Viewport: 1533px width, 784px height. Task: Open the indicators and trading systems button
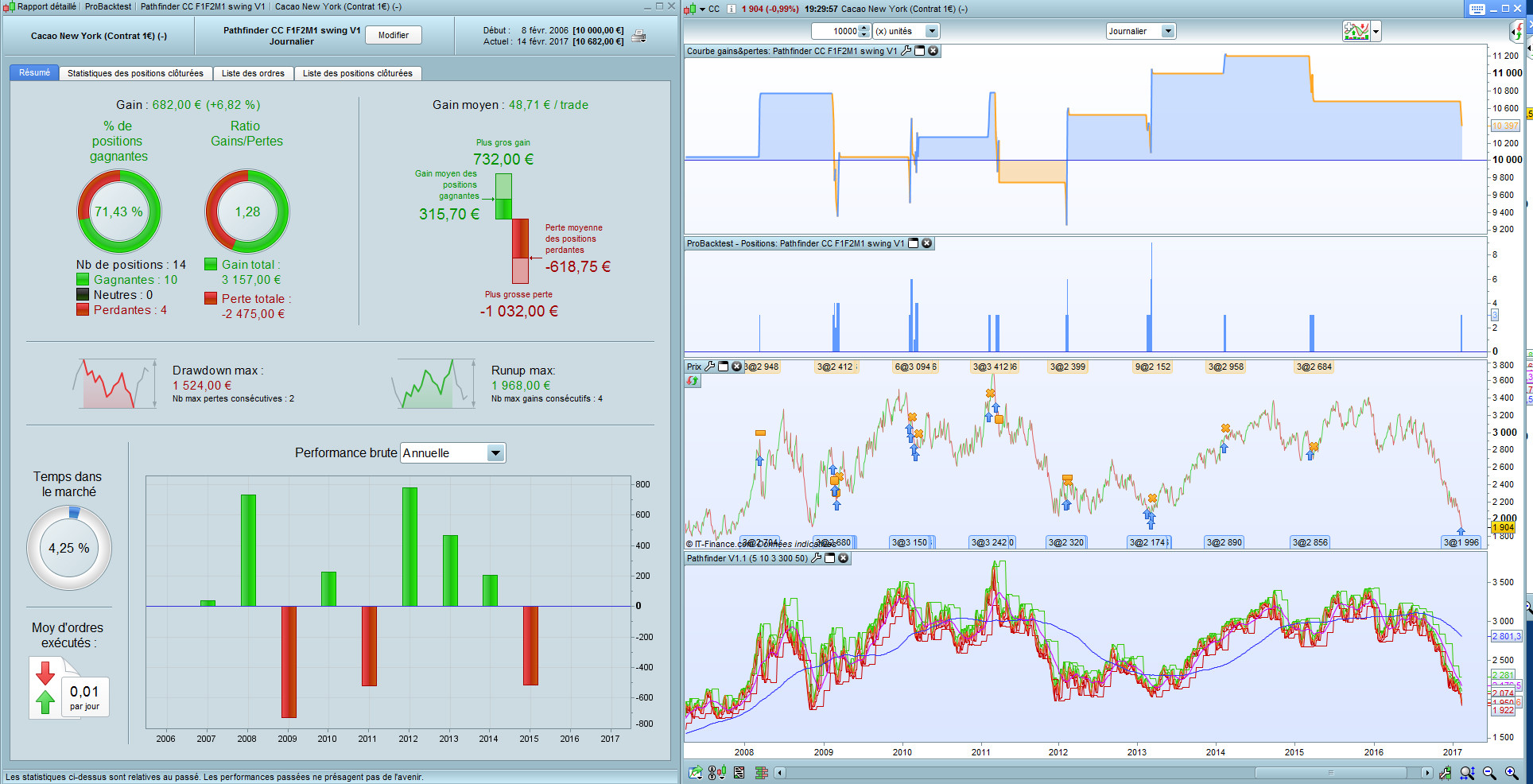click(1356, 31)
